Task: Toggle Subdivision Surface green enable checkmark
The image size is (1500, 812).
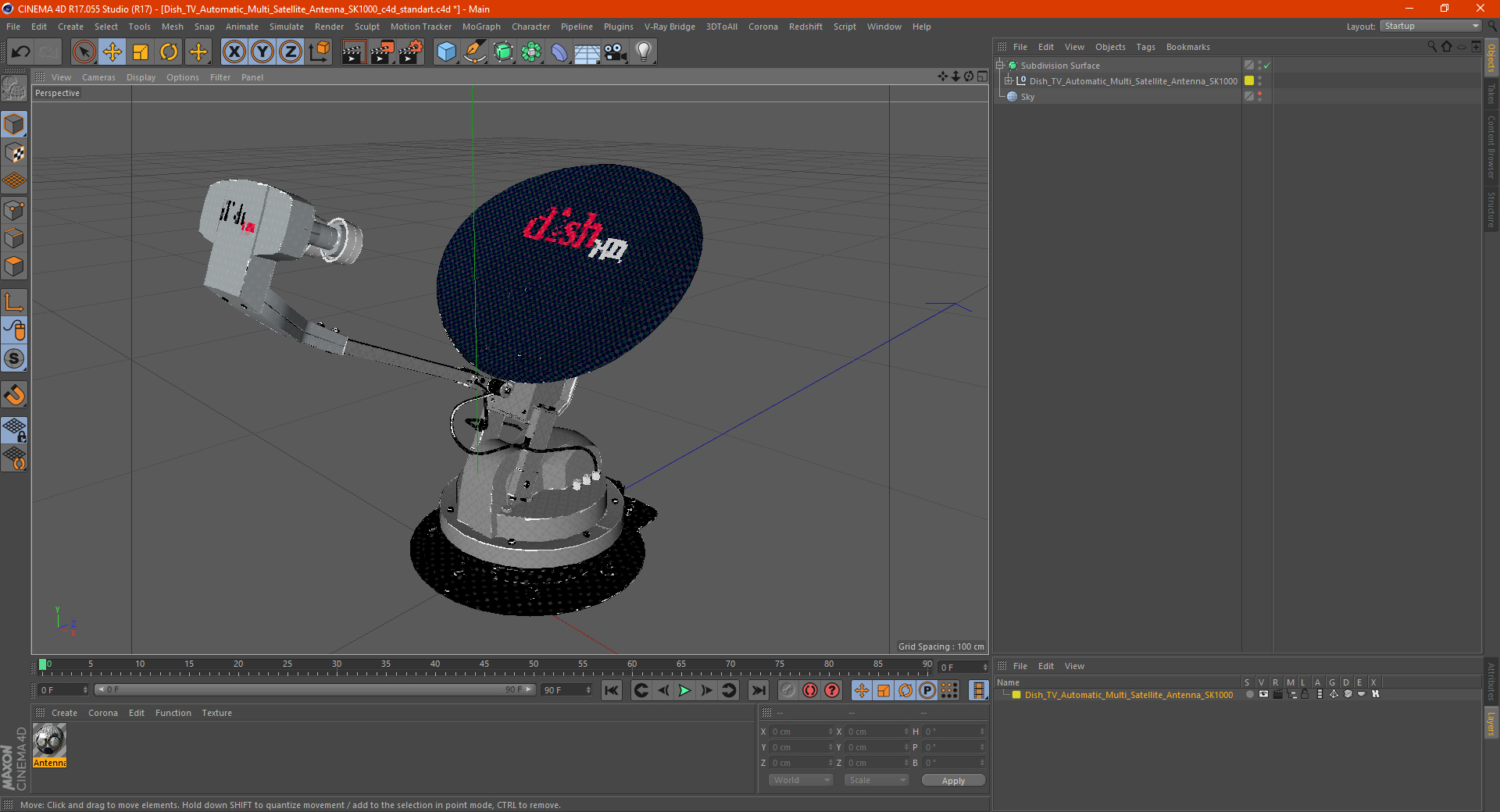Action: 1266,66
